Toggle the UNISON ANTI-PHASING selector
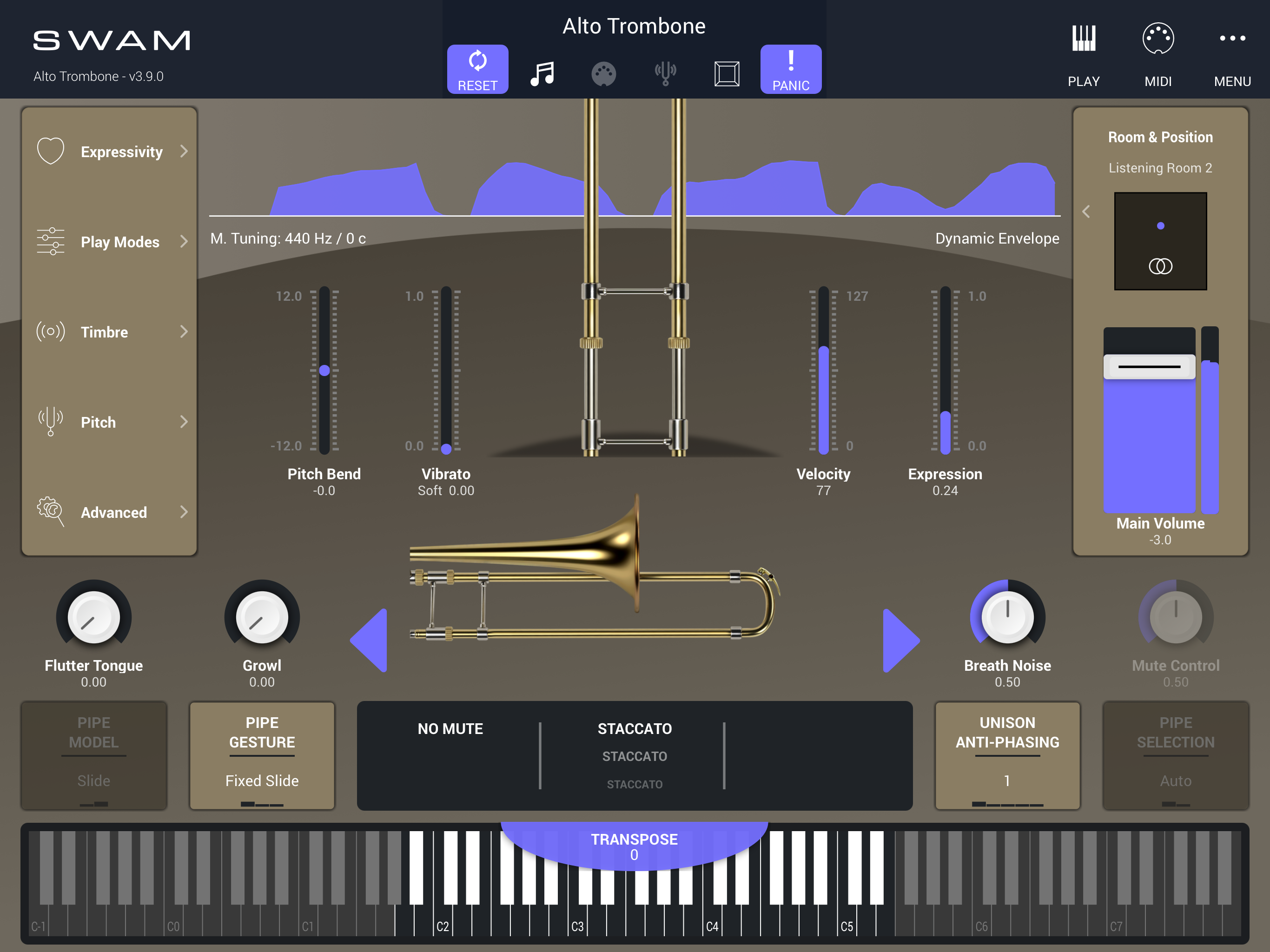 [x=1008, y=756]
